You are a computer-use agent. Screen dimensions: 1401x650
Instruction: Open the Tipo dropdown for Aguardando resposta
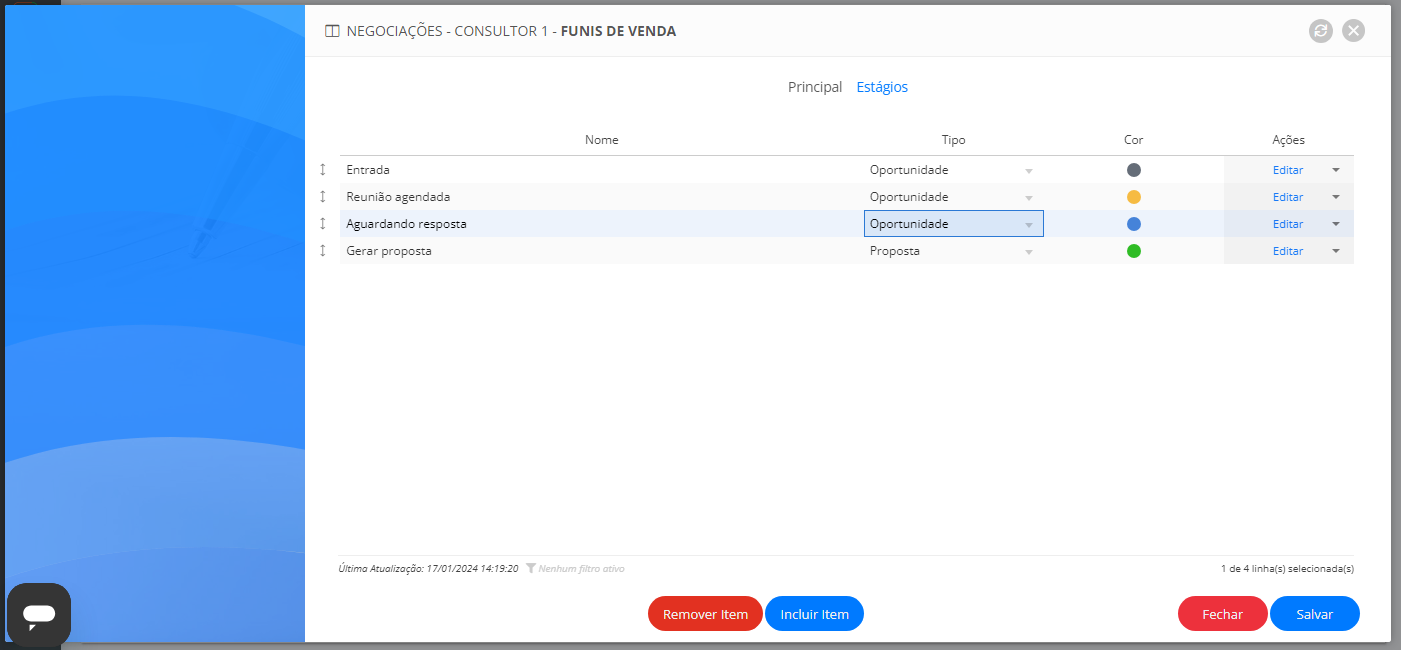pyautogui.click(x=1029, y=223)
